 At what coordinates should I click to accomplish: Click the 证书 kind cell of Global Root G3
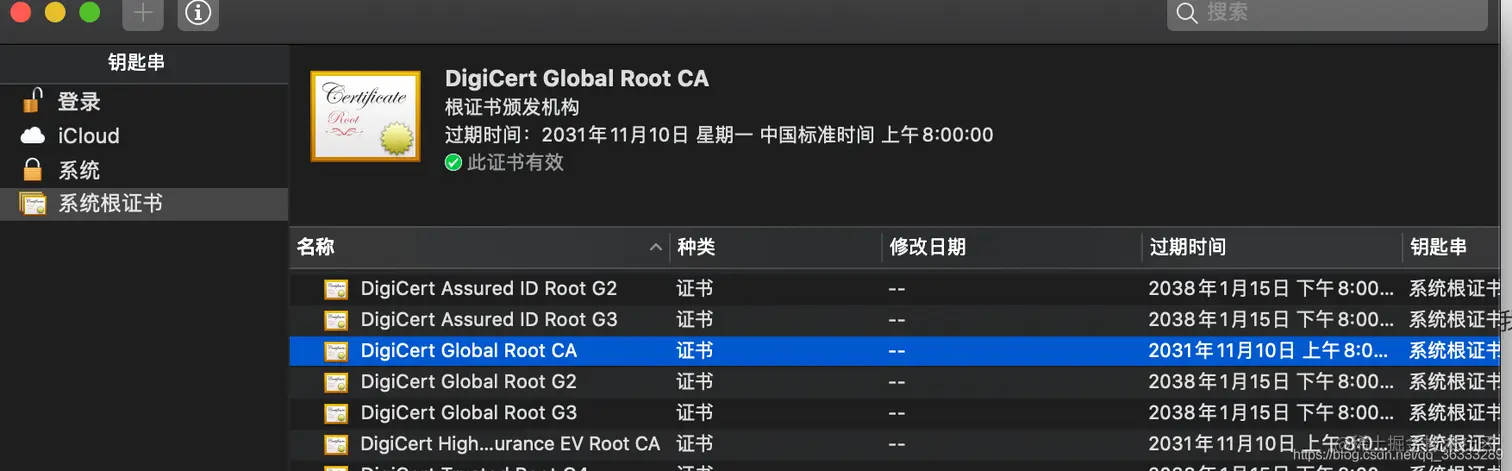coord(695,413)
